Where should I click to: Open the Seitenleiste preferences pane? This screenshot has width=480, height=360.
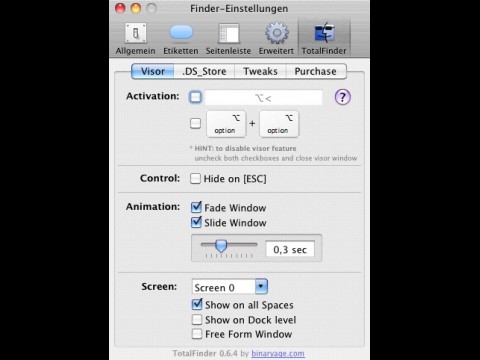click(x=228, y=38)
